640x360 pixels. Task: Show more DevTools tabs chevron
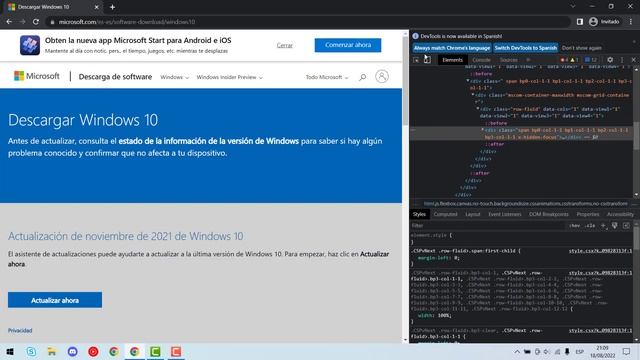[x=529, y=60]
